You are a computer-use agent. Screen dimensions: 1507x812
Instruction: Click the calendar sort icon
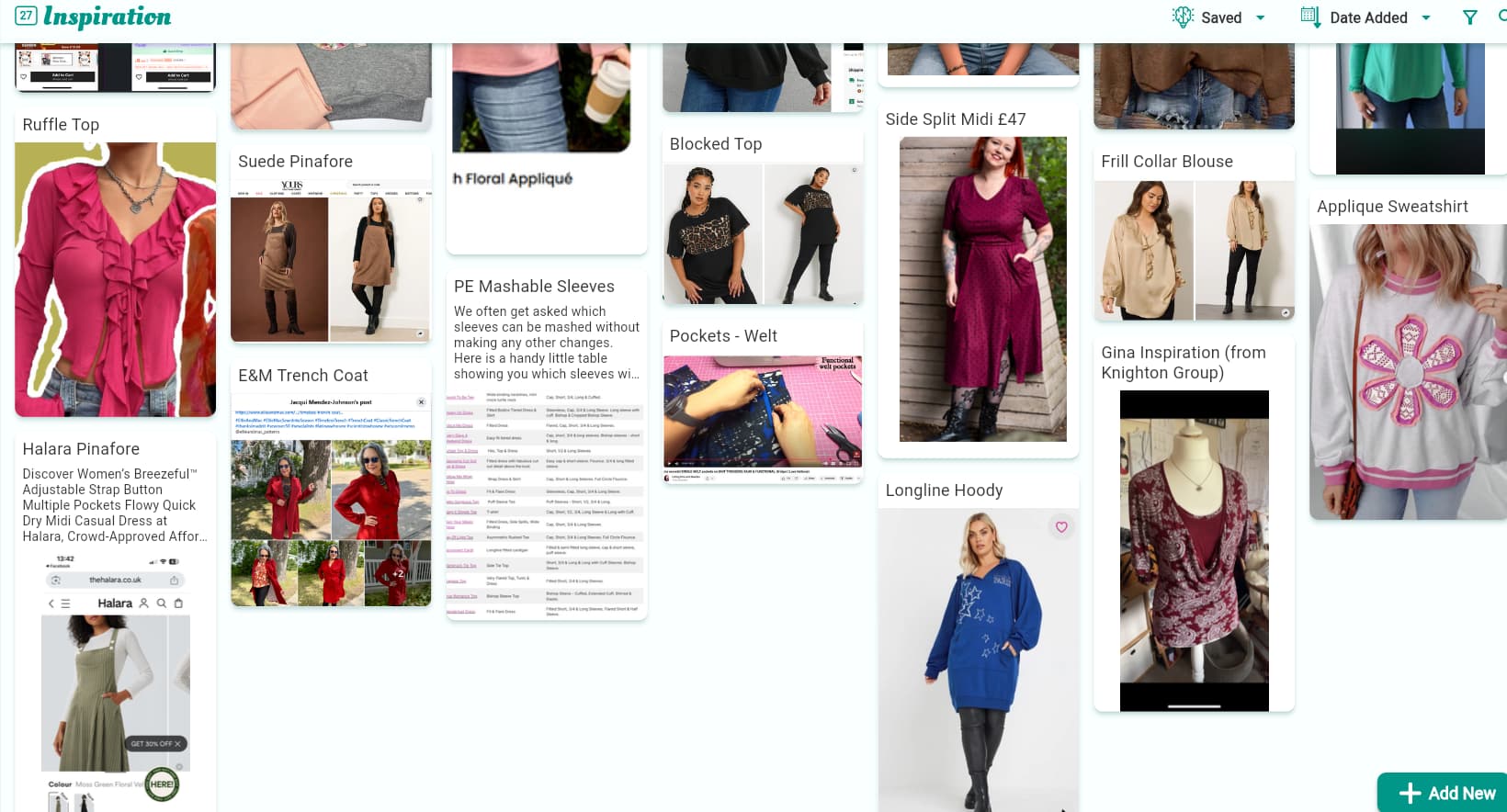[1310, 17]
